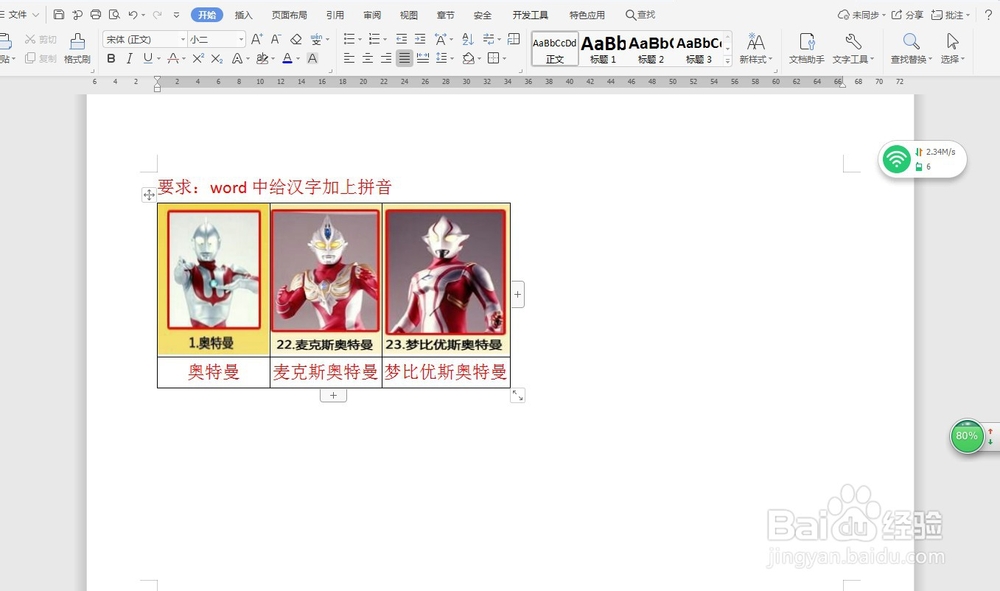Viewport: 1000px width, 591px height.
Task: Open Print Preview icon
Action: pos(114,14)
